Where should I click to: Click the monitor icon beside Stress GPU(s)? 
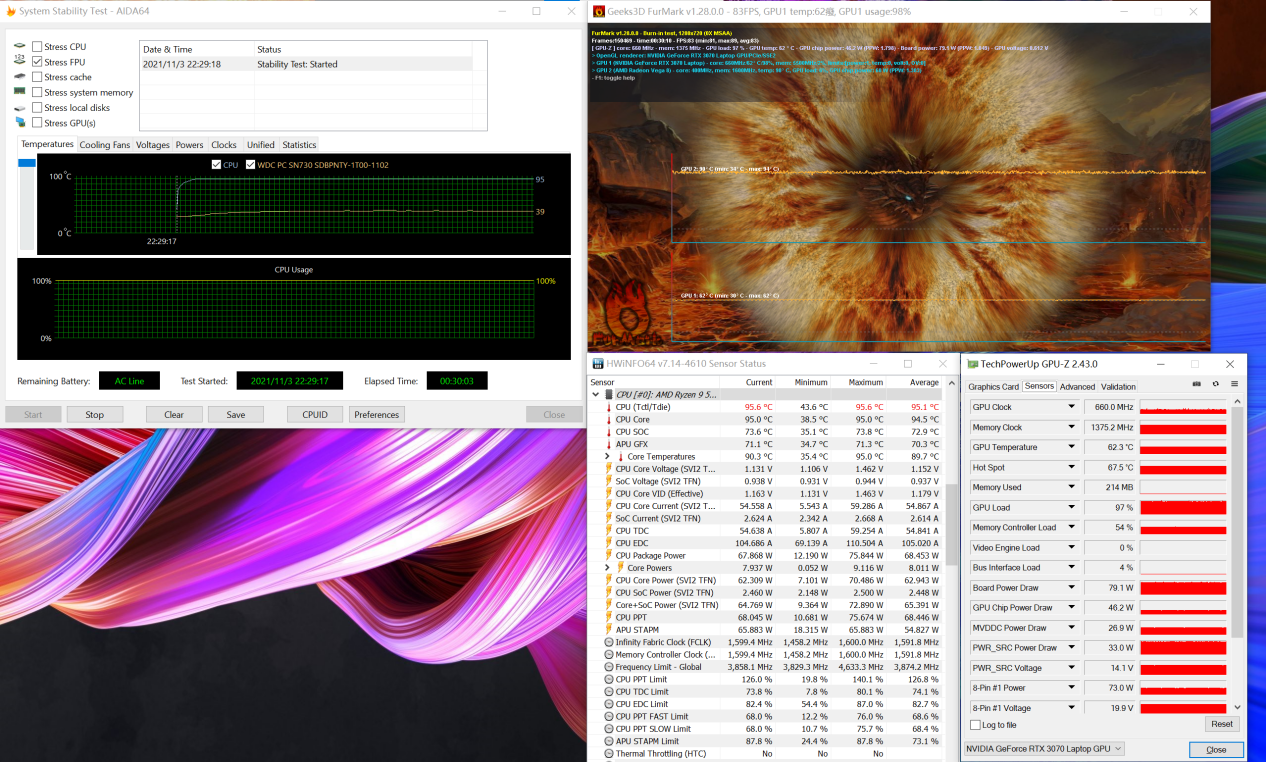[20, 123]
